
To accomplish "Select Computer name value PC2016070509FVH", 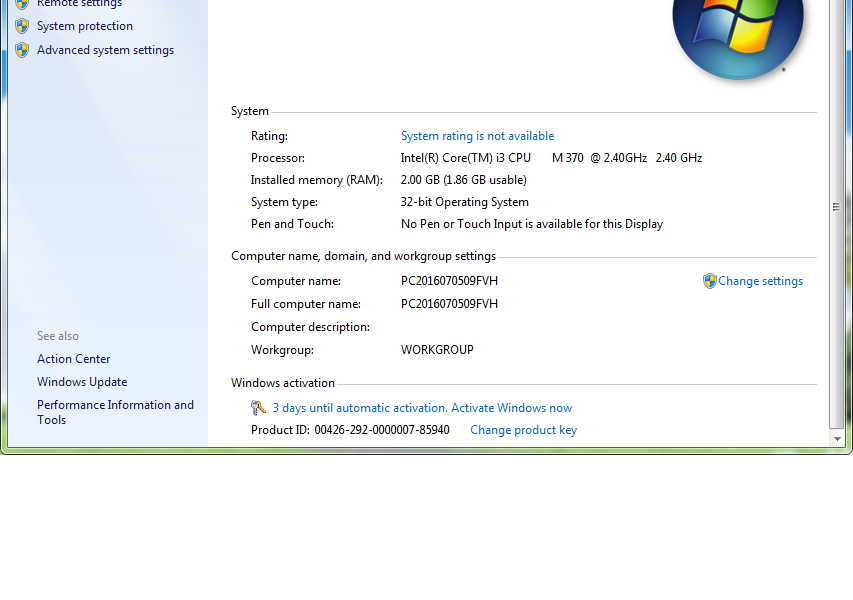I will [x=449, y=281].
